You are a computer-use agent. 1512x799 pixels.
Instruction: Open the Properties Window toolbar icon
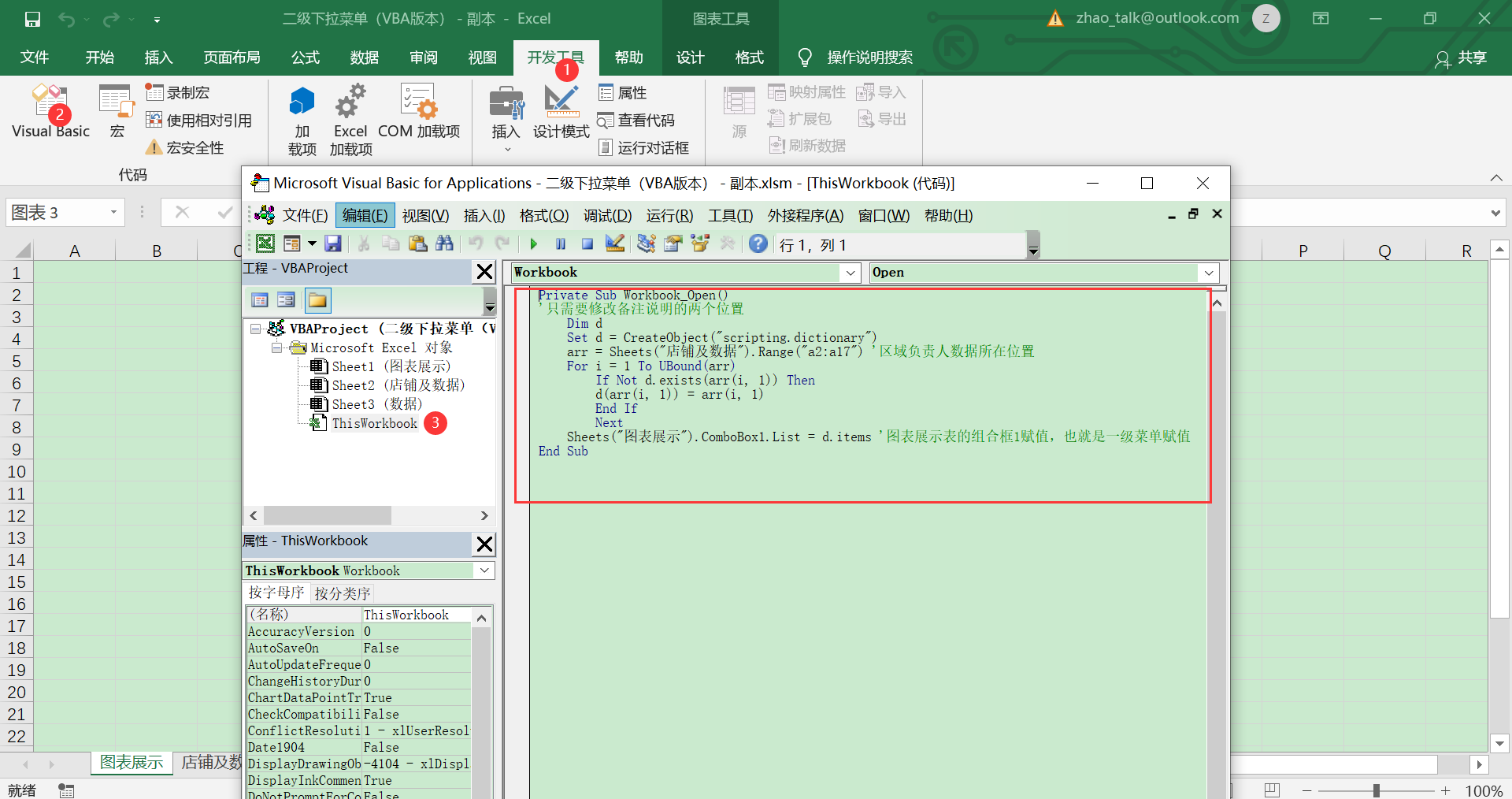pyautogui.click(x=673, y=244)
